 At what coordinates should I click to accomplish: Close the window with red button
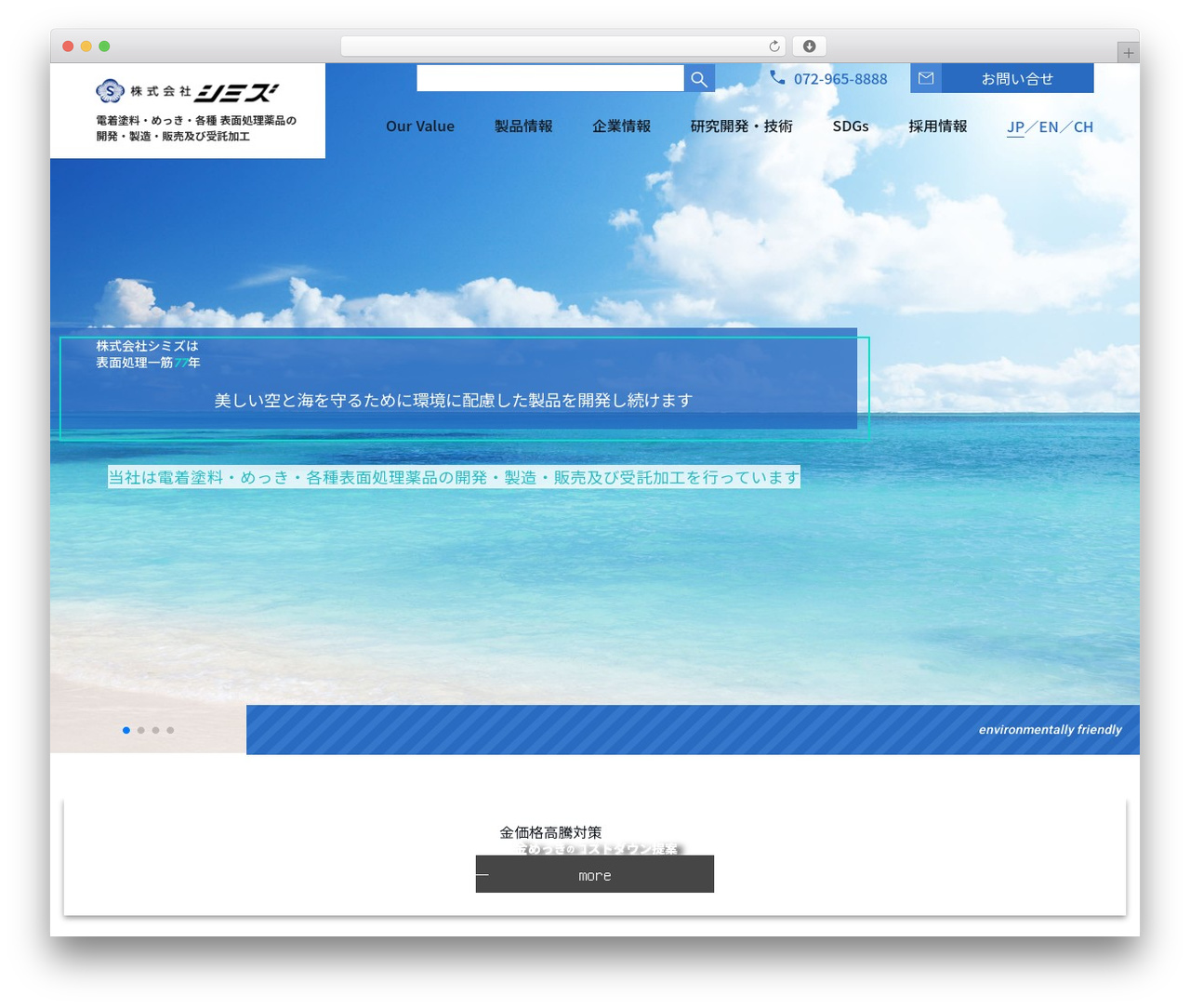pos(68,46)
